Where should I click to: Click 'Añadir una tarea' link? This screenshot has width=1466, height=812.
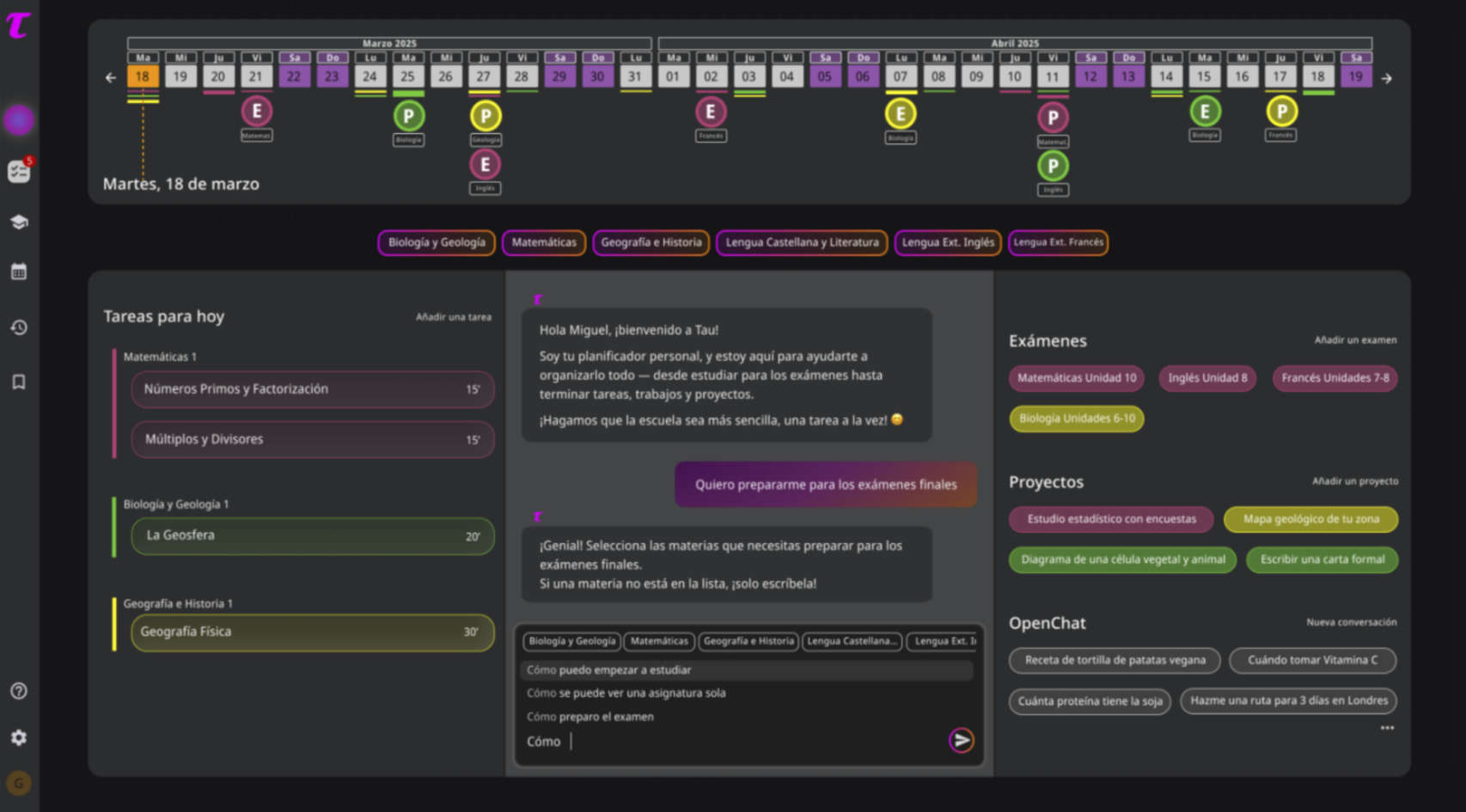(x=454, y=317)
